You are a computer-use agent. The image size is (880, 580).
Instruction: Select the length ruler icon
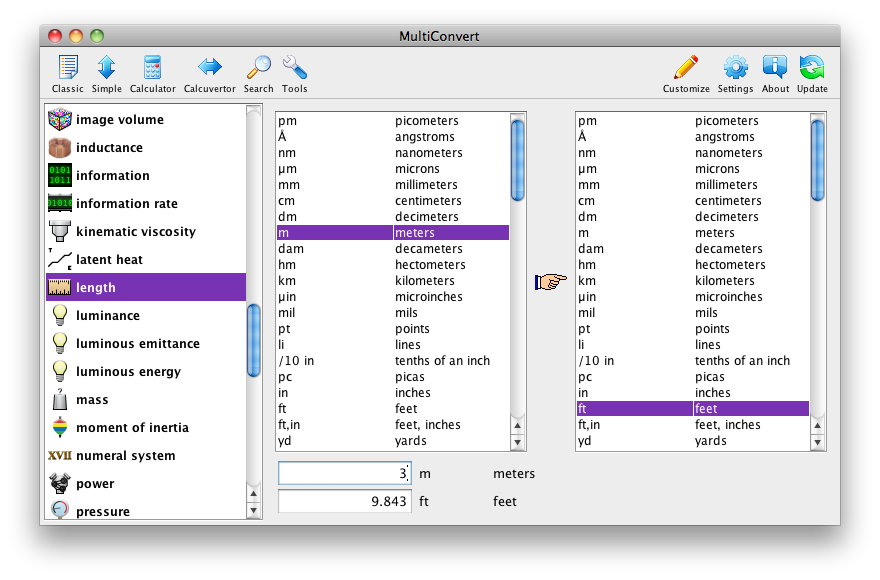(60, 287)
